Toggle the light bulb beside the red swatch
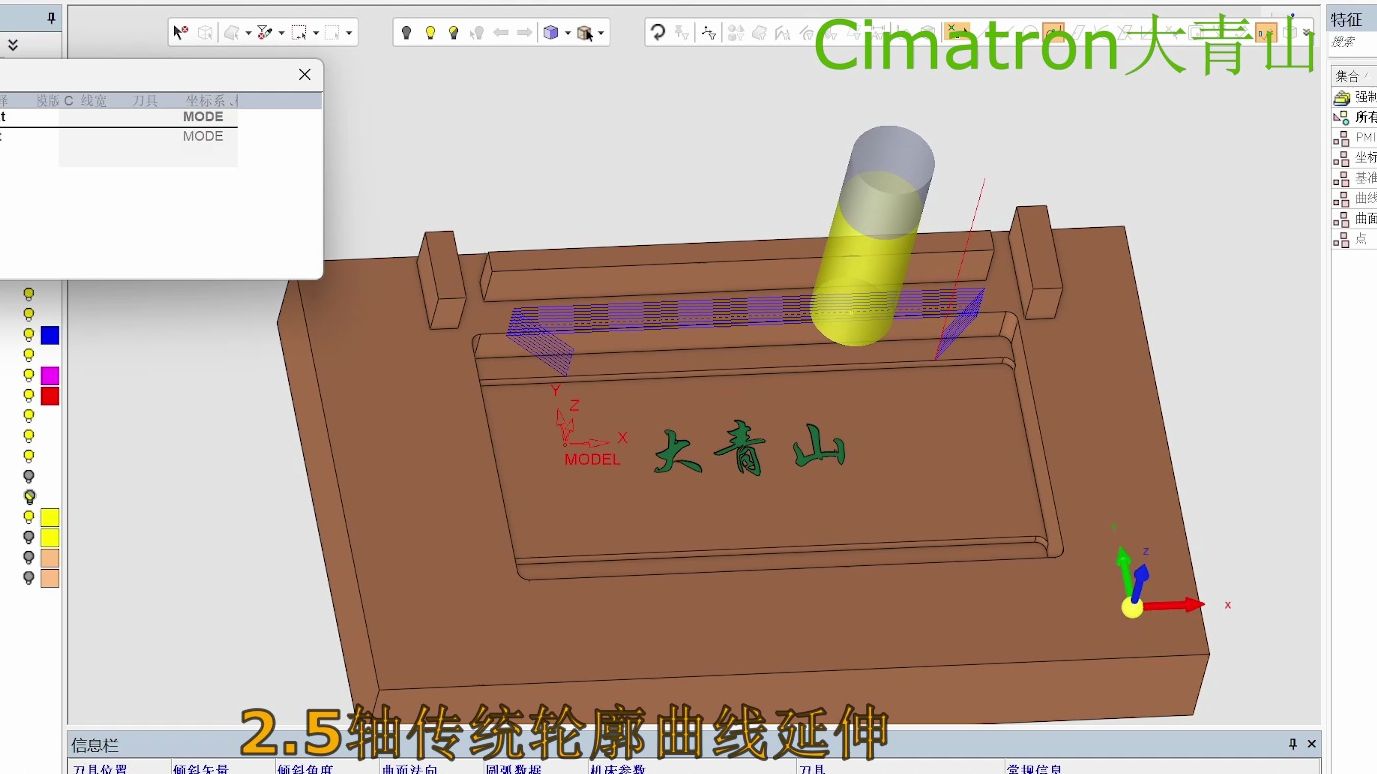The image size is (1377, 774). [x=29, y=396]
